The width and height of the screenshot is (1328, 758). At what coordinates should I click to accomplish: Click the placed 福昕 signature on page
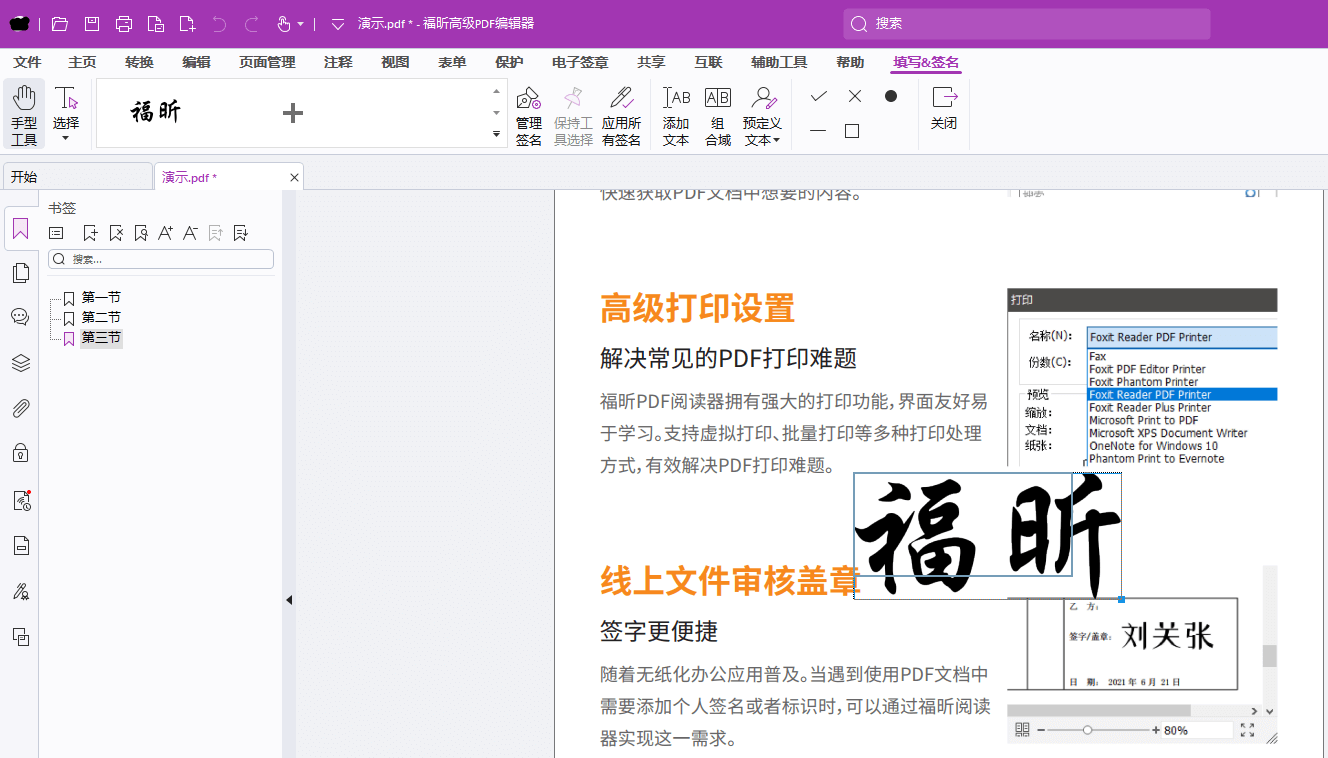click(988, 536)
